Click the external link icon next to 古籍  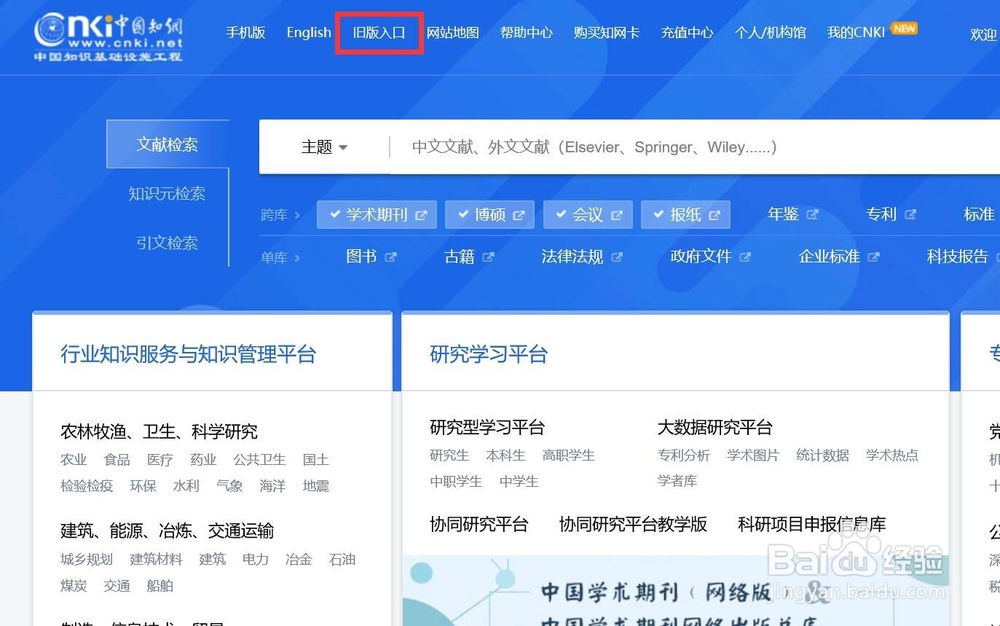coord(488,255)
